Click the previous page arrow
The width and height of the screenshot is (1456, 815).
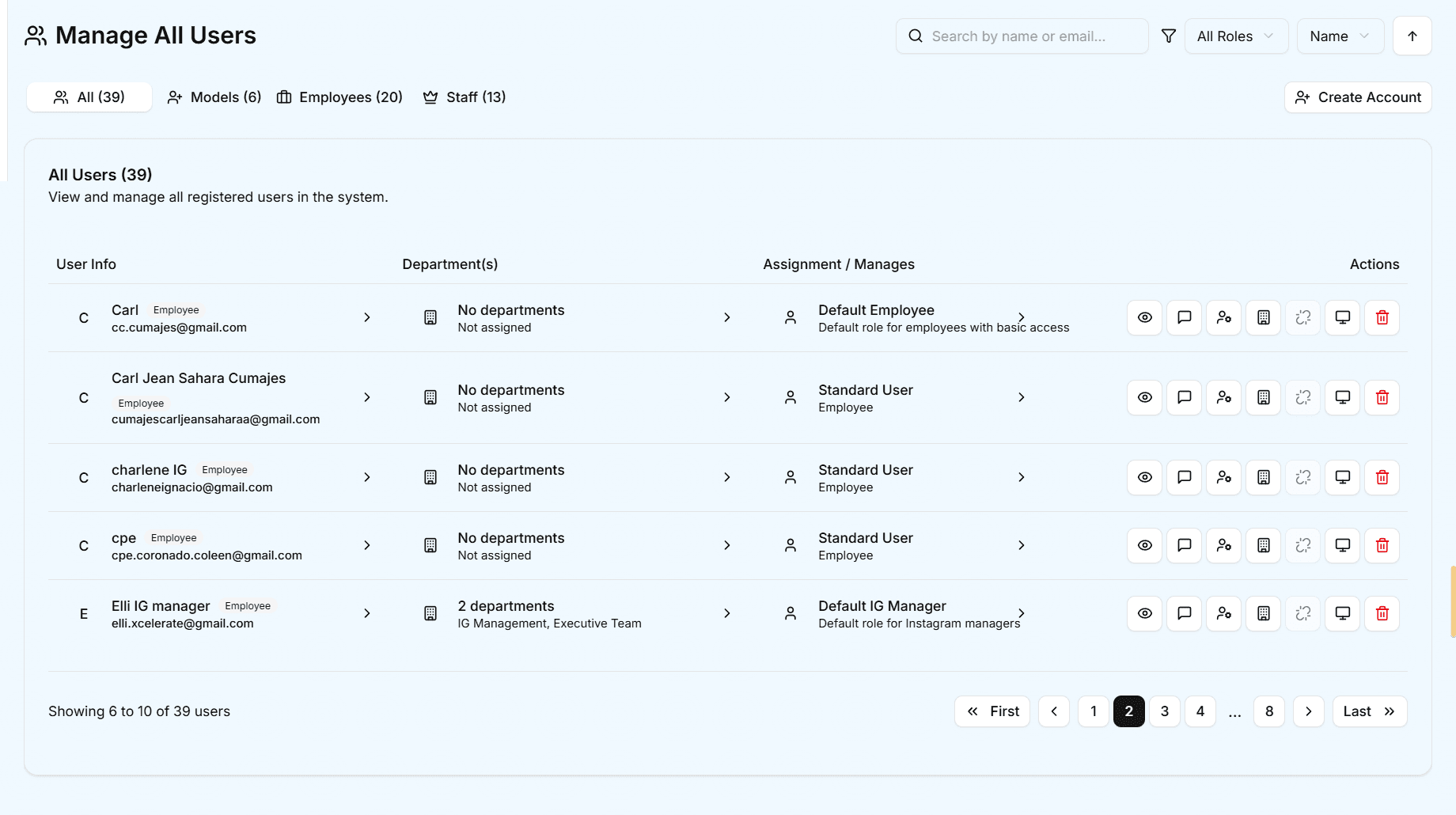[1054, 711]
